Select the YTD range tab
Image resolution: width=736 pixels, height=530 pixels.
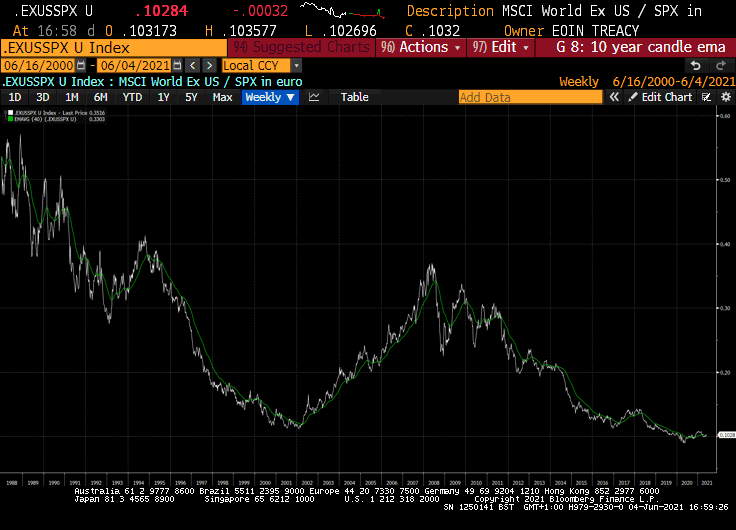pyautogui.click(x=132, y=97)
